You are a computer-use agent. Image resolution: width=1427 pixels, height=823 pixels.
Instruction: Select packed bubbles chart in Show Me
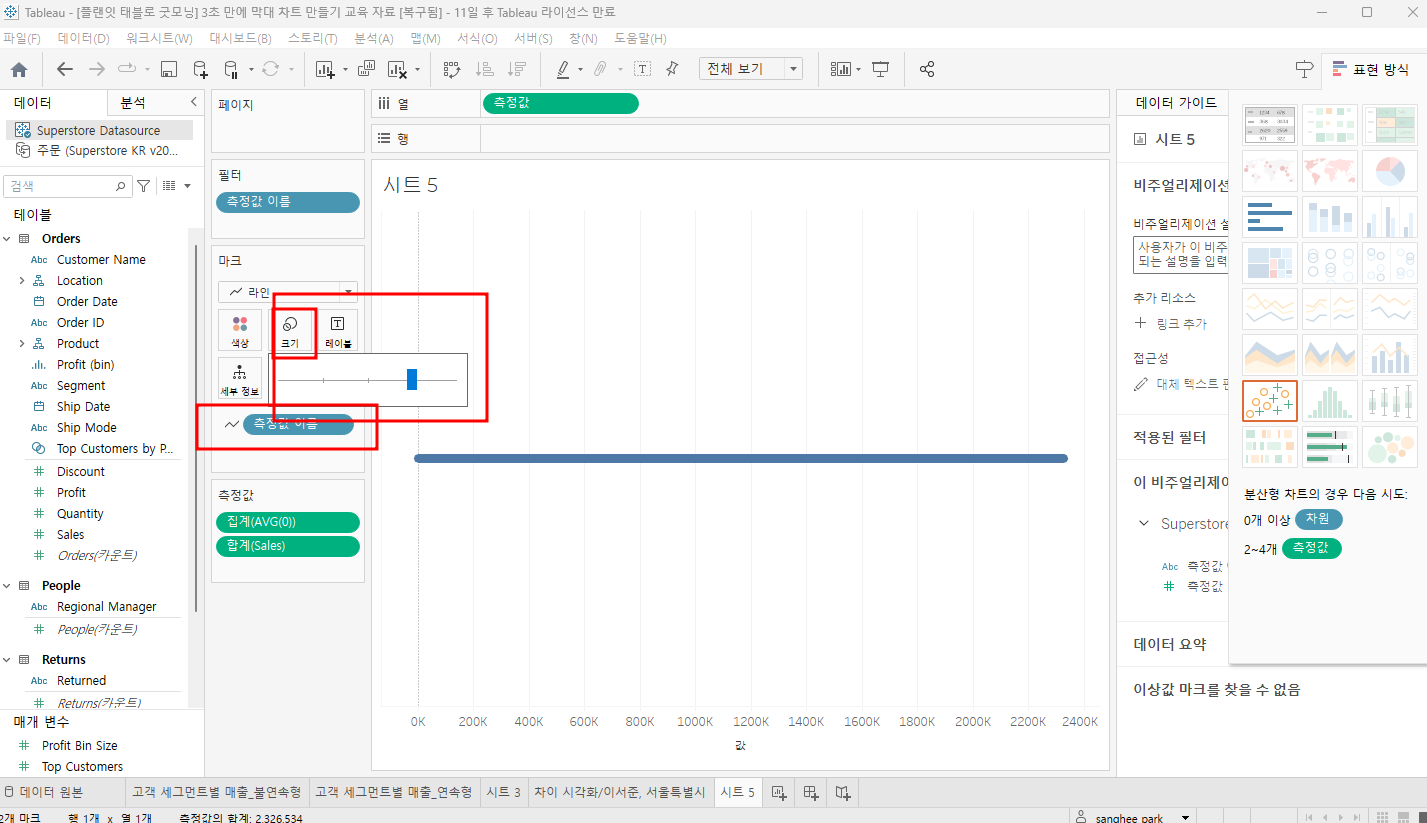pos(1389,447)
